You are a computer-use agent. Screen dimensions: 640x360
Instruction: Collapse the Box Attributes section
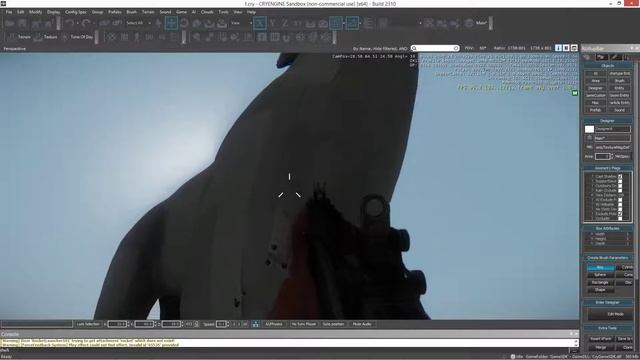pyautogui.click(x=607, y=229)
